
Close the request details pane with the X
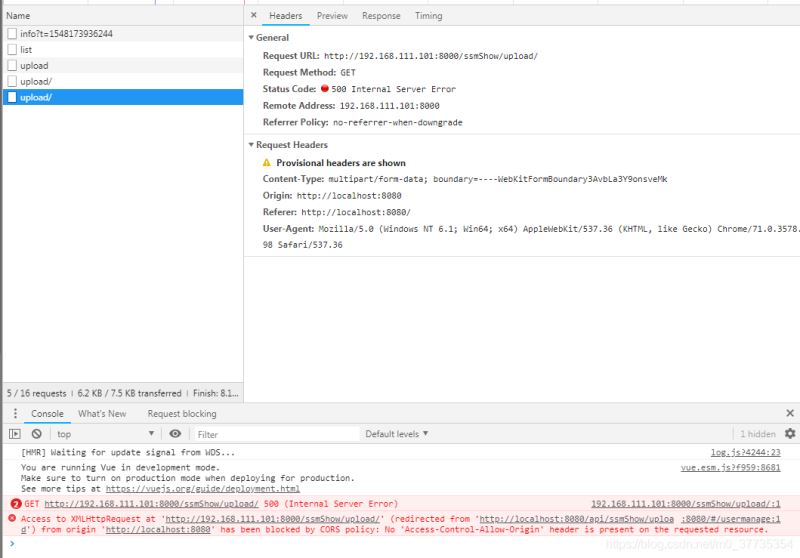[254, 15]
